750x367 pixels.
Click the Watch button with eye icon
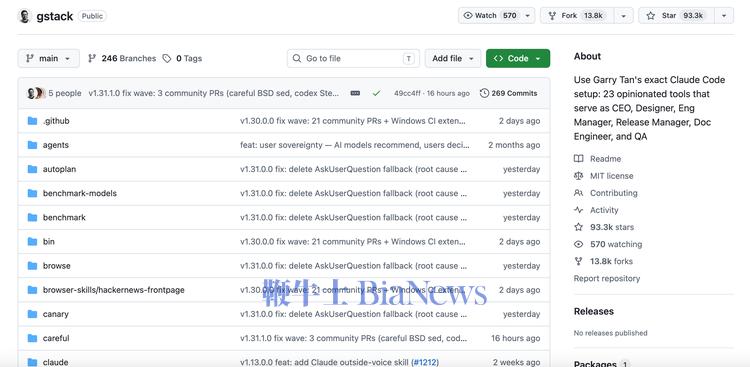coord(490,16)
